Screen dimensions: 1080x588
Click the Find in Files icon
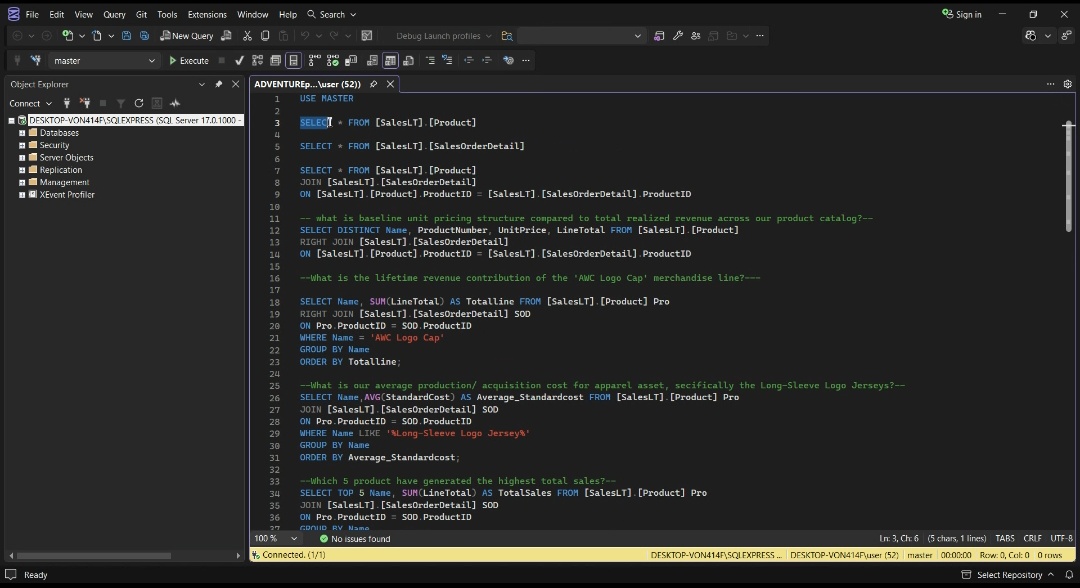coord(507,36)
